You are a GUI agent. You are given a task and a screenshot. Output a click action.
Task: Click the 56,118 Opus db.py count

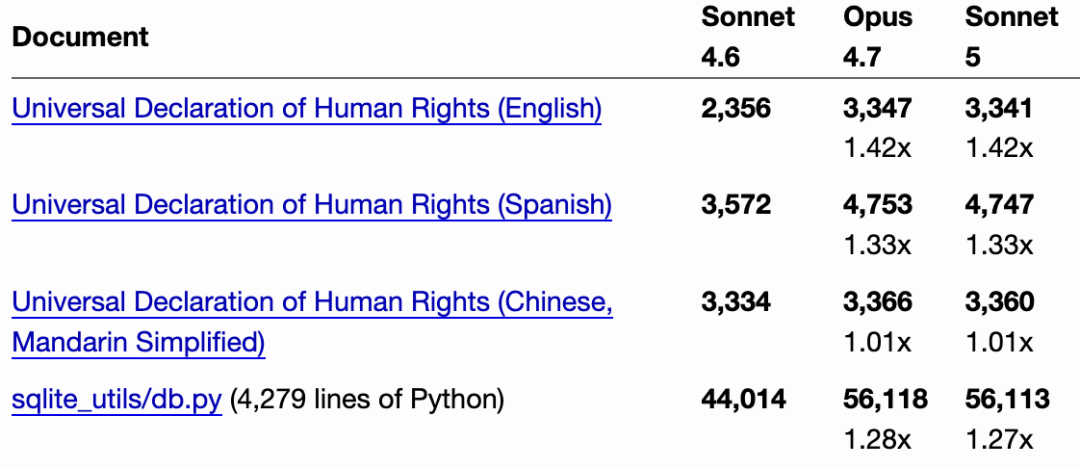(885, 399)
